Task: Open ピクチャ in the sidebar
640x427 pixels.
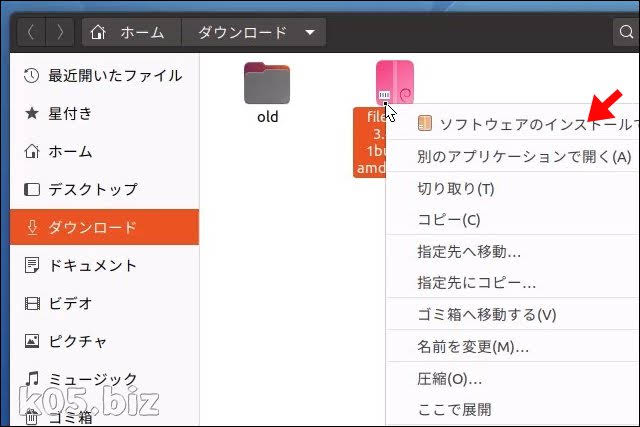Action: tap(104, 341)
